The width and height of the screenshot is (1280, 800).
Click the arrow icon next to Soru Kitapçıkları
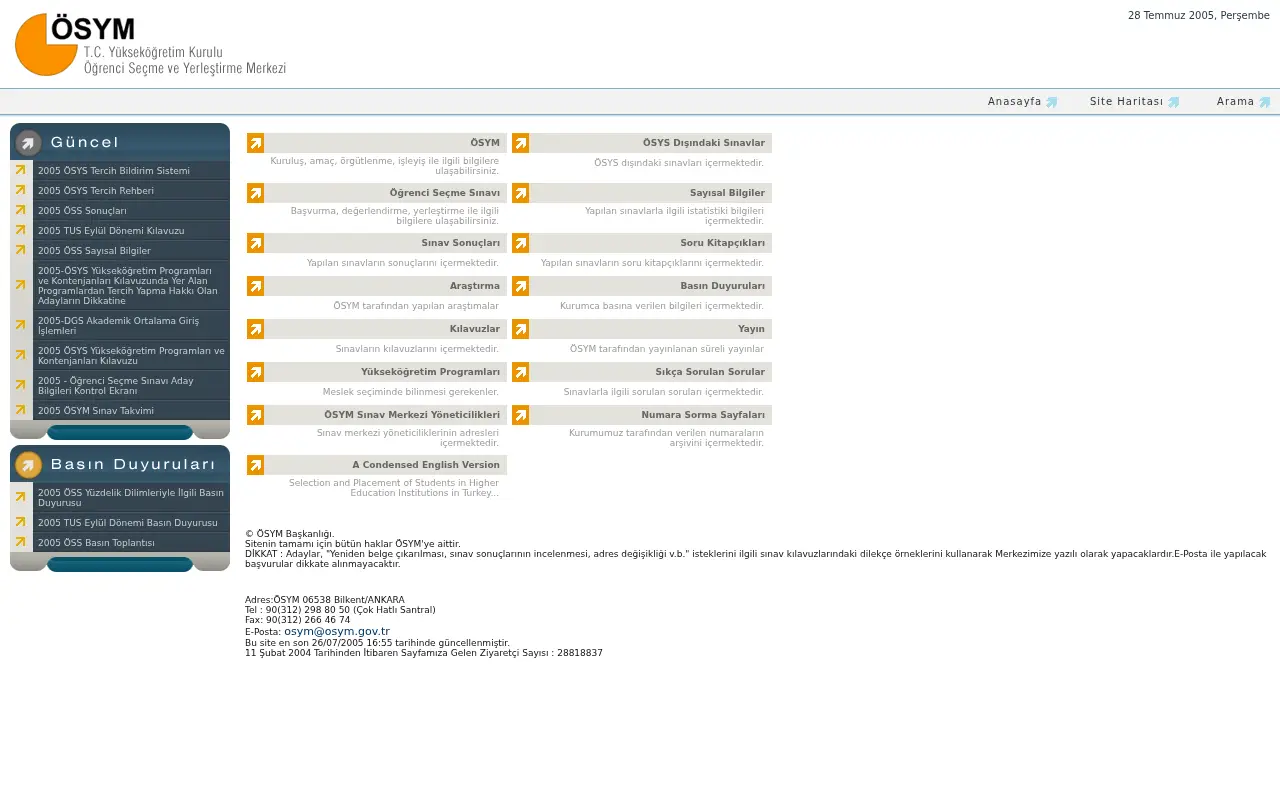tap(521, 243)
